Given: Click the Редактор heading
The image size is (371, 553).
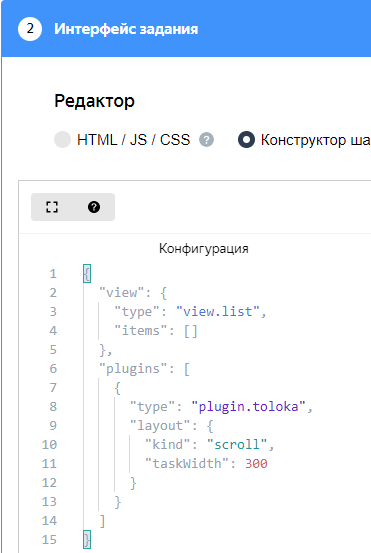Looking at the screenshot, I should [x=95, y=101].
